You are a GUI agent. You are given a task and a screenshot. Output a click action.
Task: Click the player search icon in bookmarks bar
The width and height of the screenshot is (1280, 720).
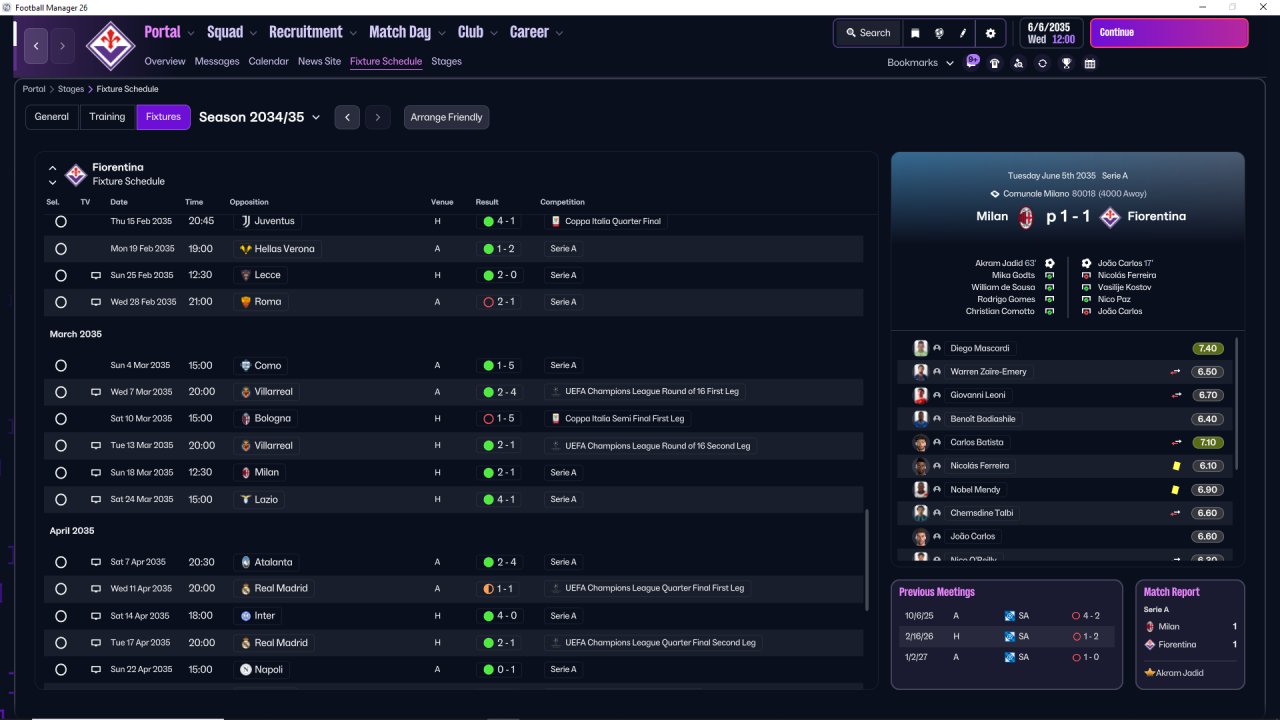pos(1018,63)
